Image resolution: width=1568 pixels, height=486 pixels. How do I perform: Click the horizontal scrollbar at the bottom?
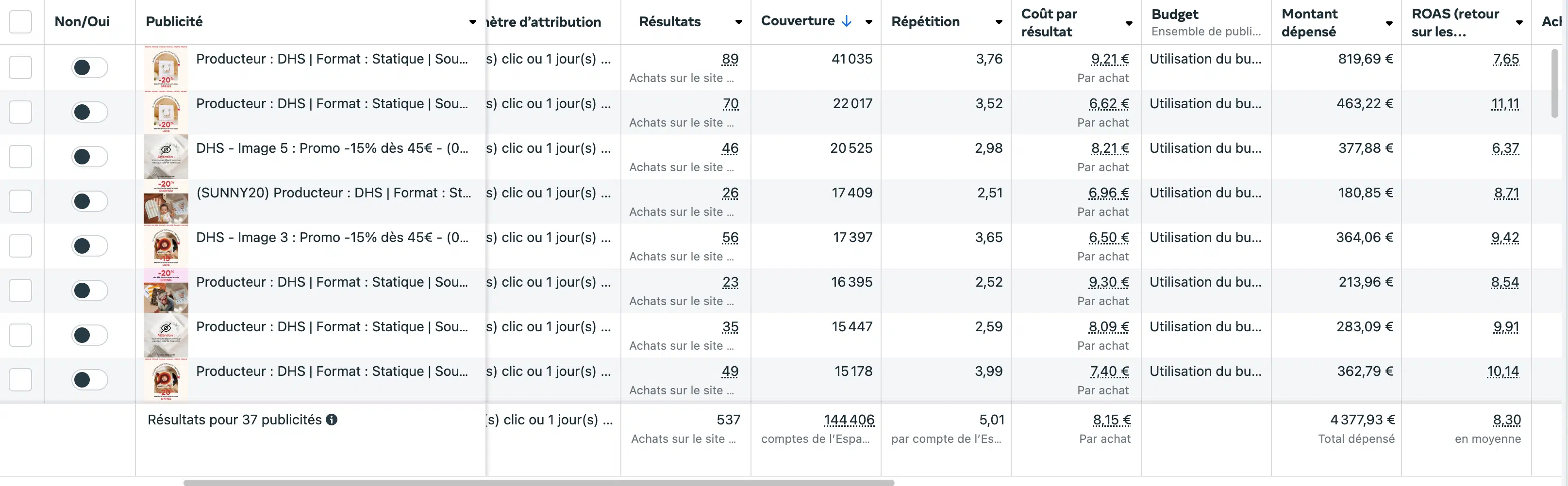click(x=538, y=482)
